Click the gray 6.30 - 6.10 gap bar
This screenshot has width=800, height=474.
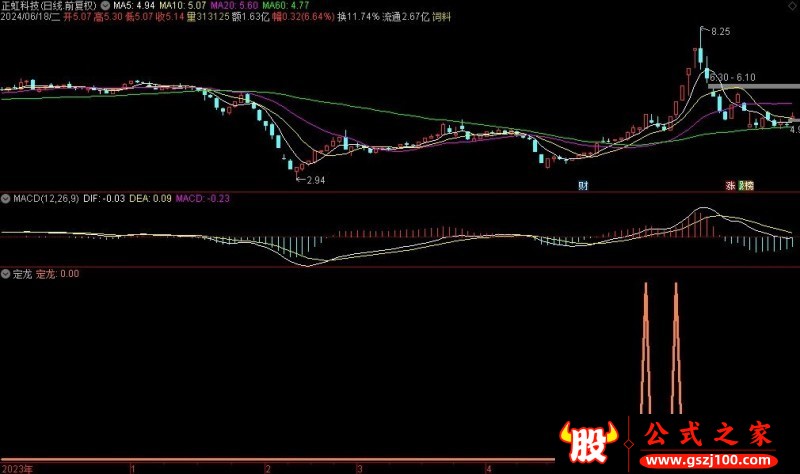click(754, 87)
